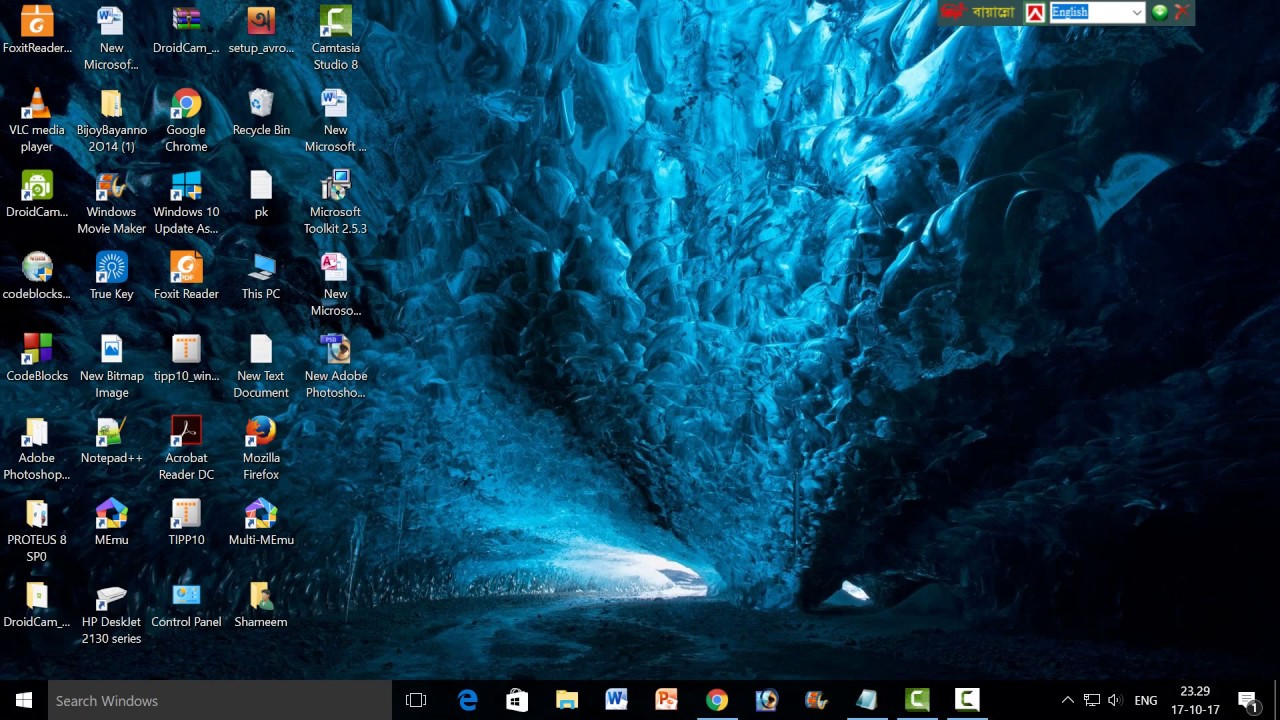The image size is (1280, 720).
Task: Select Notepad++ desktop shortcut
Action: click(111, 440)
